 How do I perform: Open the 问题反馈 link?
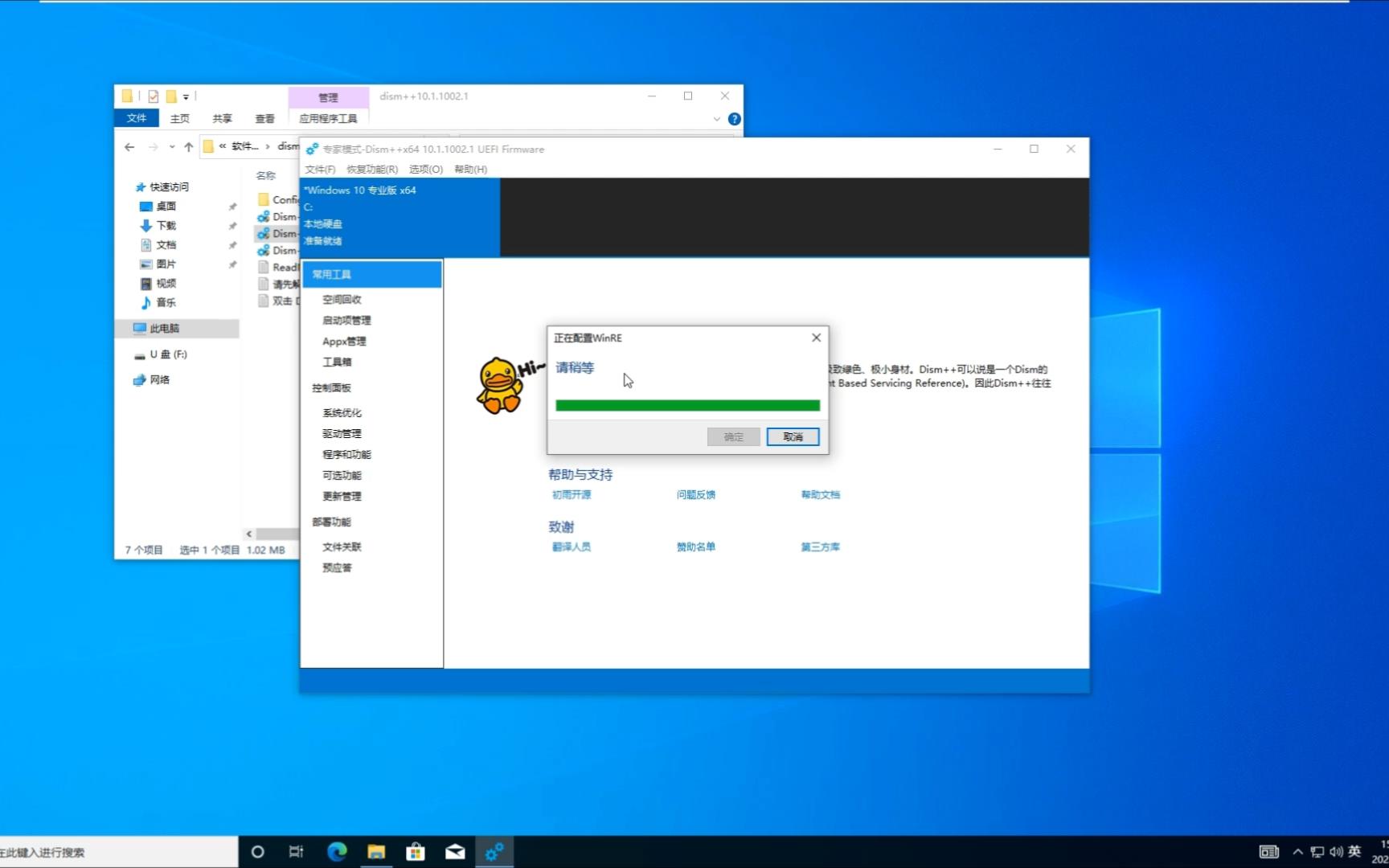click(695, 494)
